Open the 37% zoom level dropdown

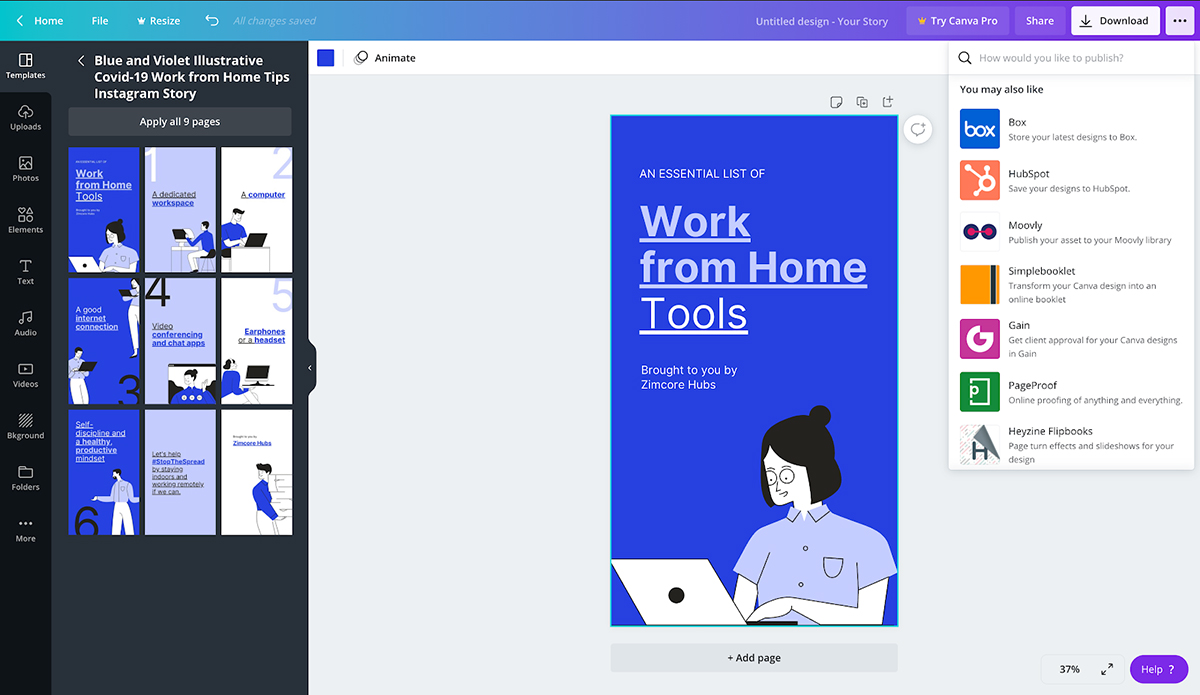(x=1069, y=669)
